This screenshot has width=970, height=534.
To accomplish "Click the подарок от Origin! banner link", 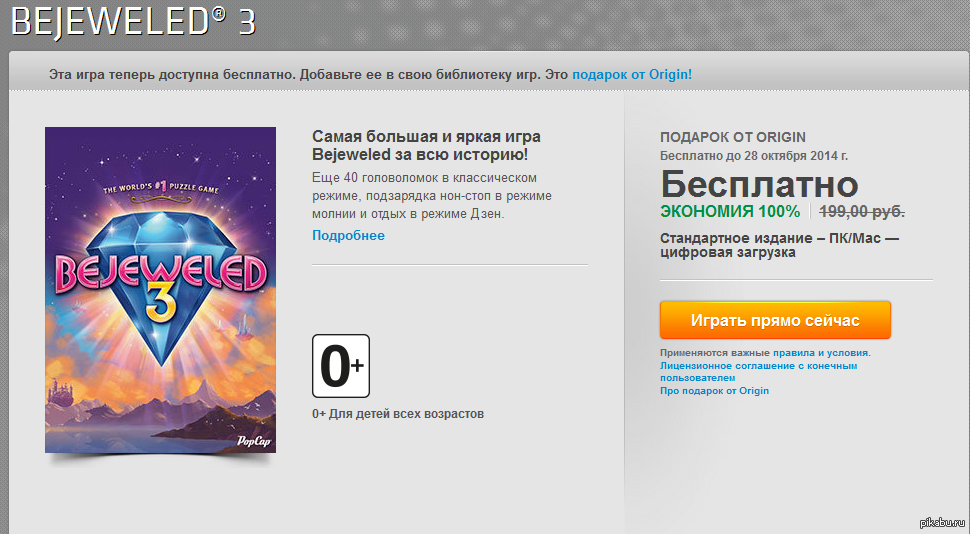I will (x=632, y=75).
